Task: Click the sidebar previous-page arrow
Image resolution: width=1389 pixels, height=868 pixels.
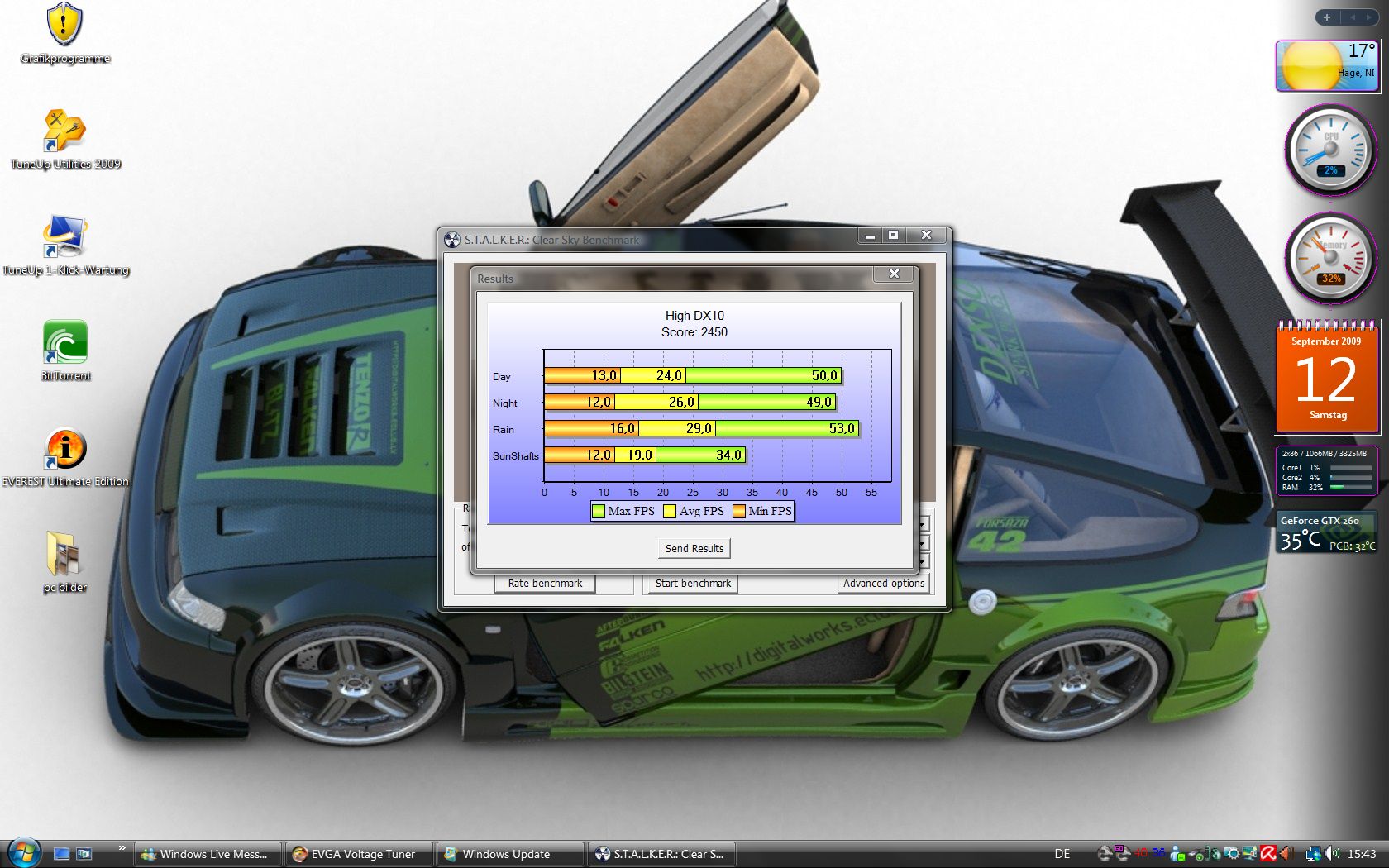Action: [x=1353, y=17]
